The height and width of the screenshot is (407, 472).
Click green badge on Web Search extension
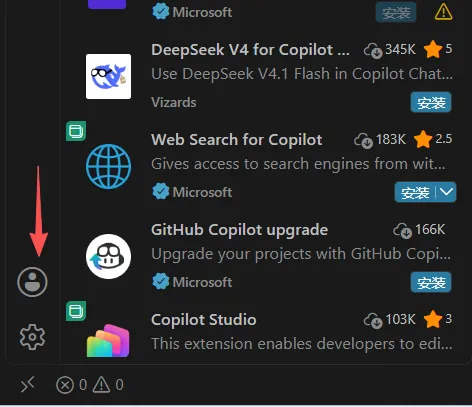(76, 131)
